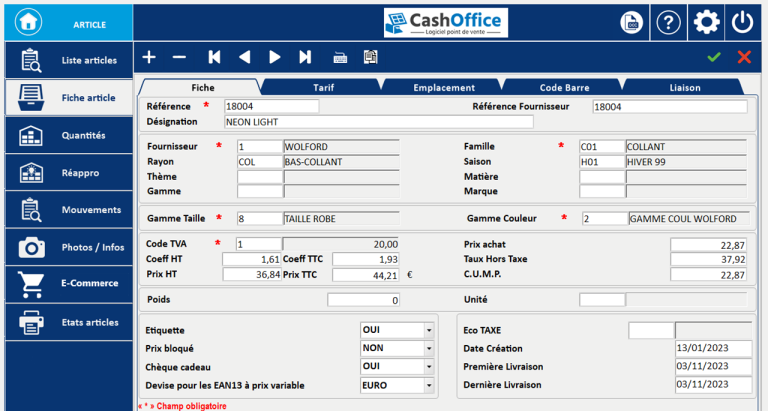Jump to the first record
Screen dimensions: 768x411
click(214, 57)
